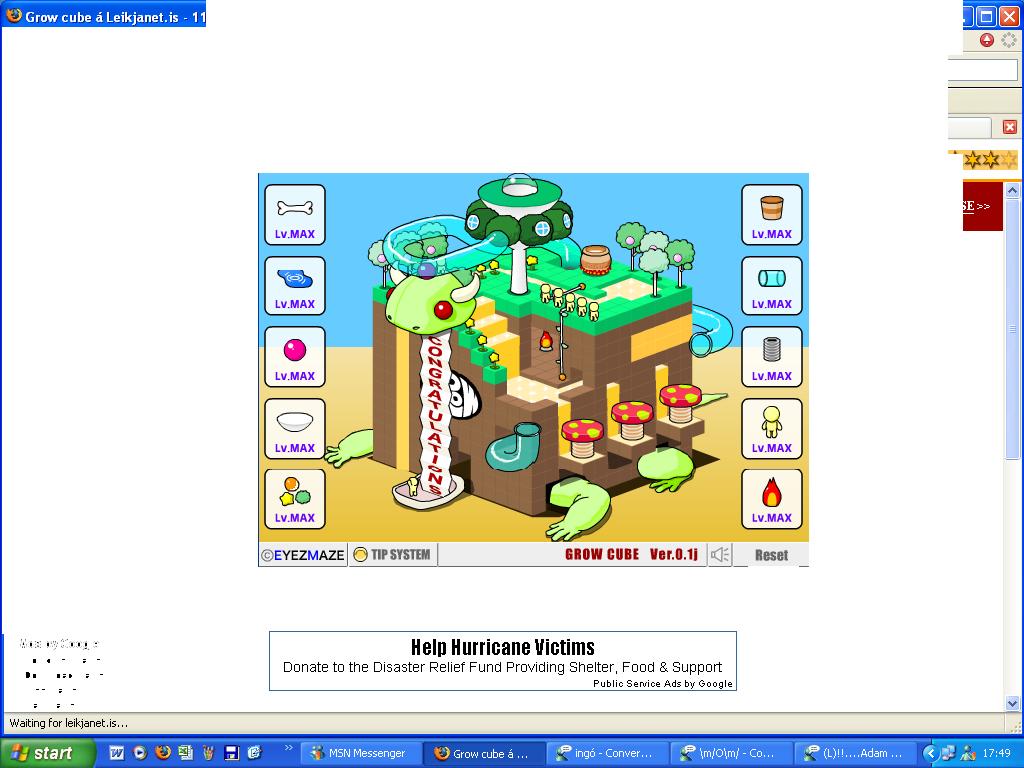Click Public Service Ads by Google
Viewport: 1024px width, 768px height.
click(x=662, y=684)
